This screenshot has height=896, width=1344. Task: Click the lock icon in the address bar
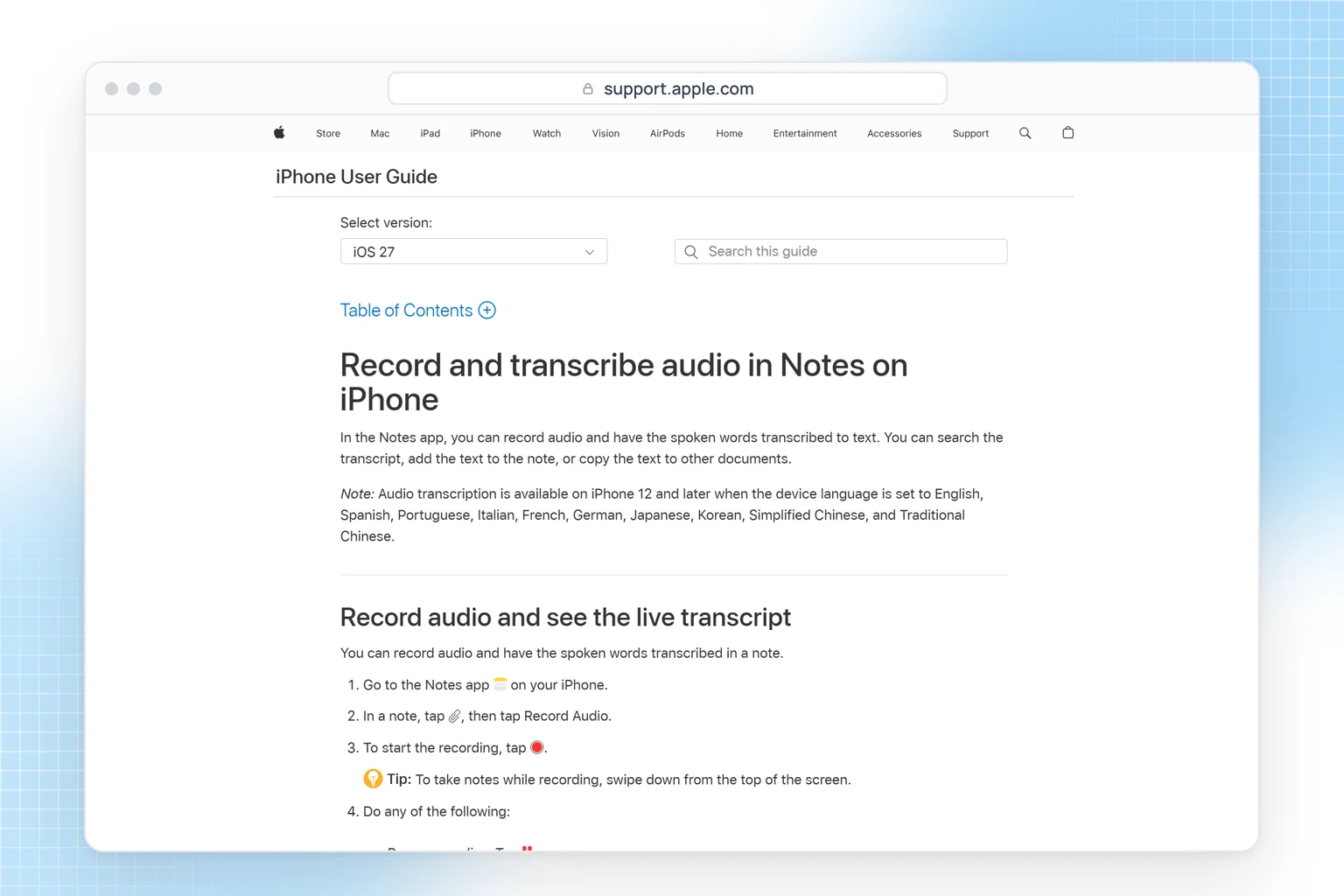point(588,88)
